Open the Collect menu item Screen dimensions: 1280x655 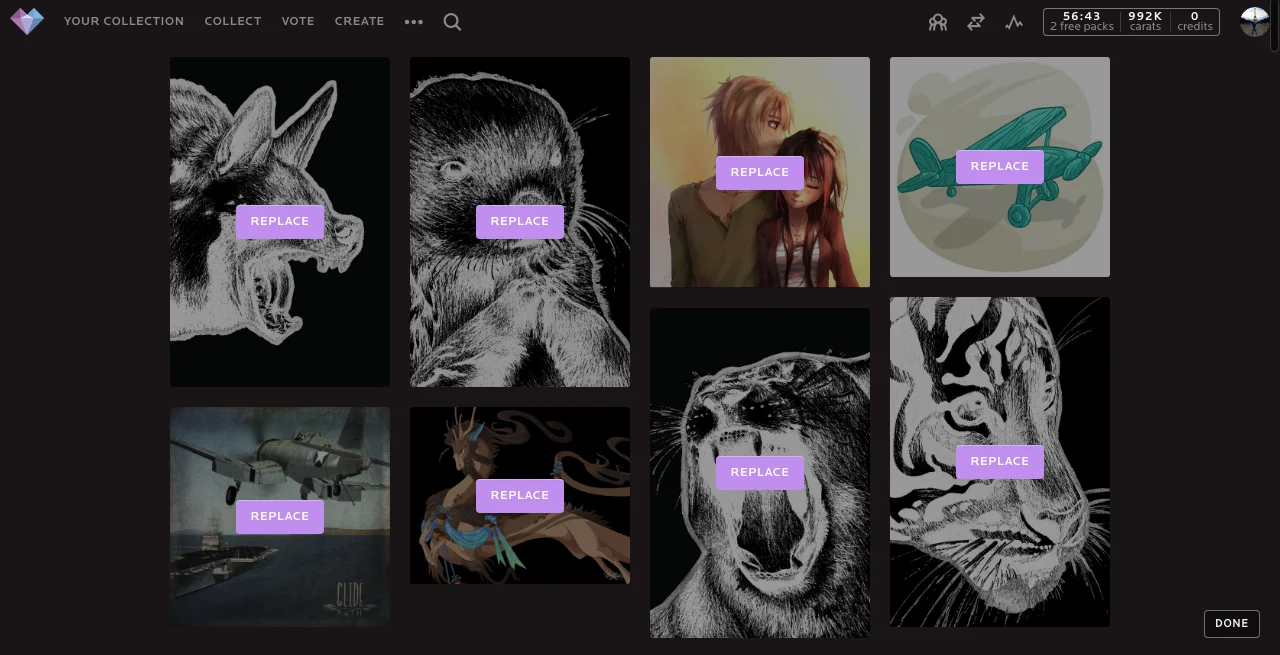click(233, 21)
